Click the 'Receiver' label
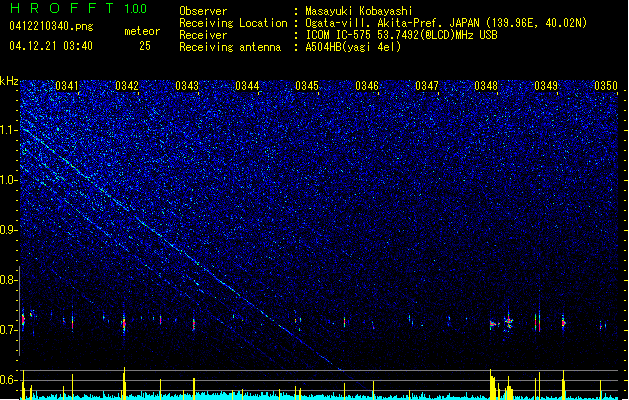The height and width of the screenshot is (400, 629). (203, 35)
